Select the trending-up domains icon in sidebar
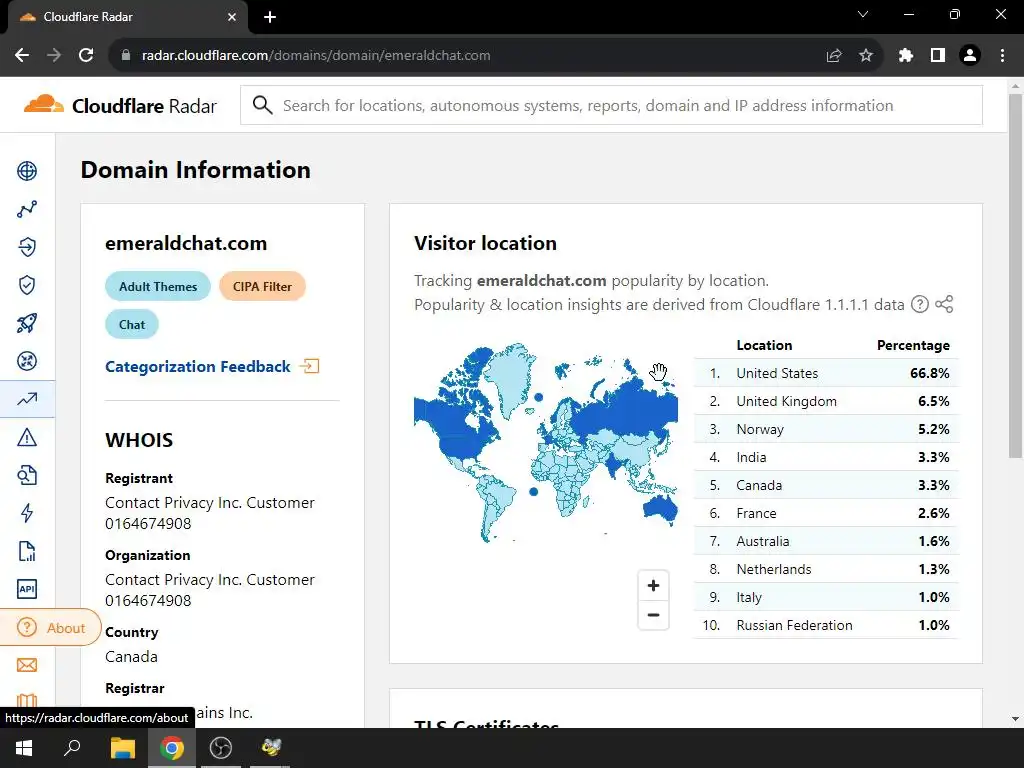The width and height of the screenshot is (1024, 768). pos(27,399)
